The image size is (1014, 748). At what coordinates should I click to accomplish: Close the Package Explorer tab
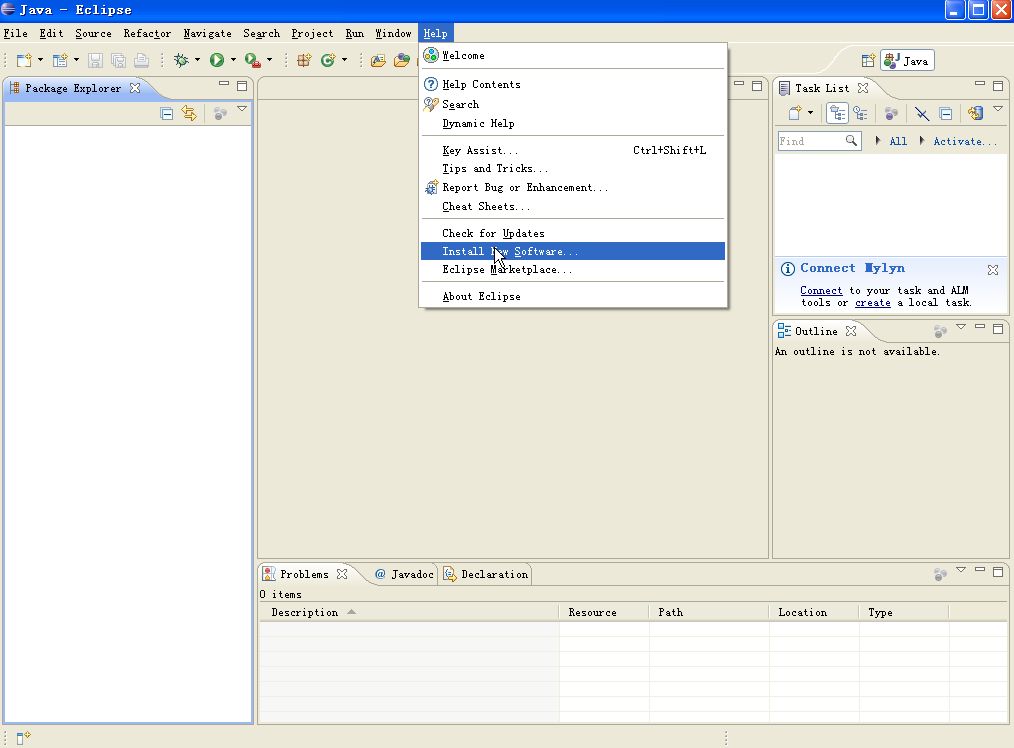tap(135, 88)
